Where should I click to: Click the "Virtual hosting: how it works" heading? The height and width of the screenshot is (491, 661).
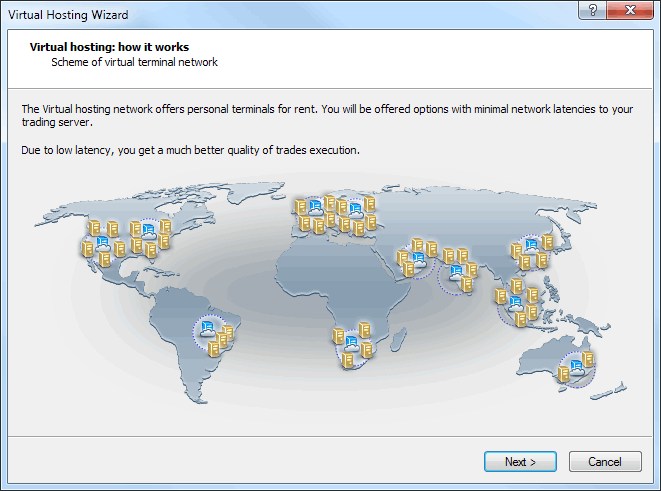109,47
